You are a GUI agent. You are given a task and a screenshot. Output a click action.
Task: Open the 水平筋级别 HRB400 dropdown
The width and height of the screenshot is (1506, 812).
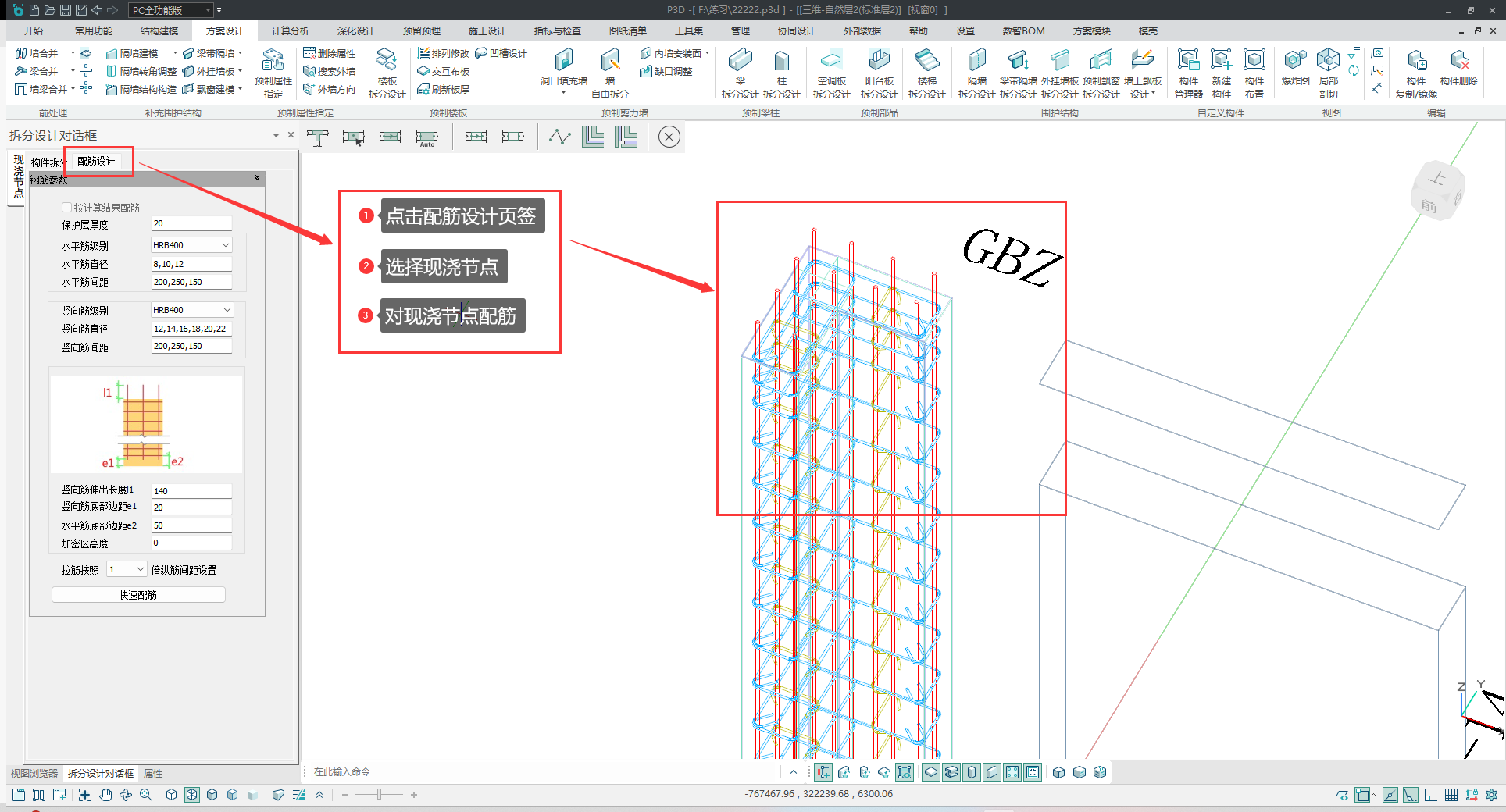tap(225, 245)
